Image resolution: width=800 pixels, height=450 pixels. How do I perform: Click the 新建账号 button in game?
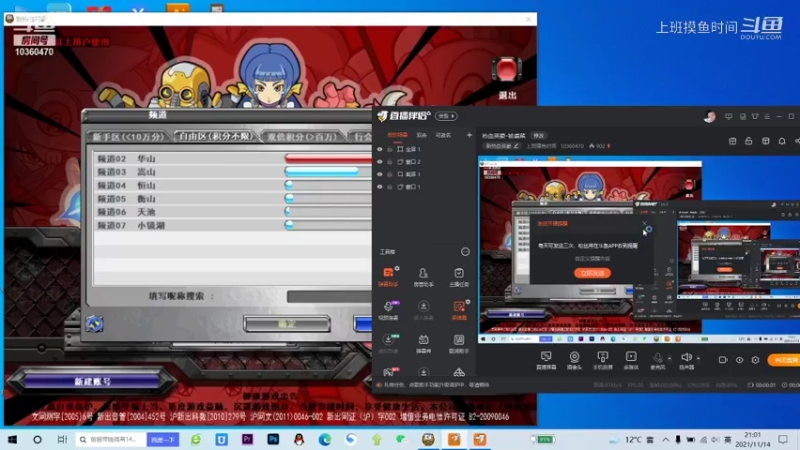coord(92,382)
